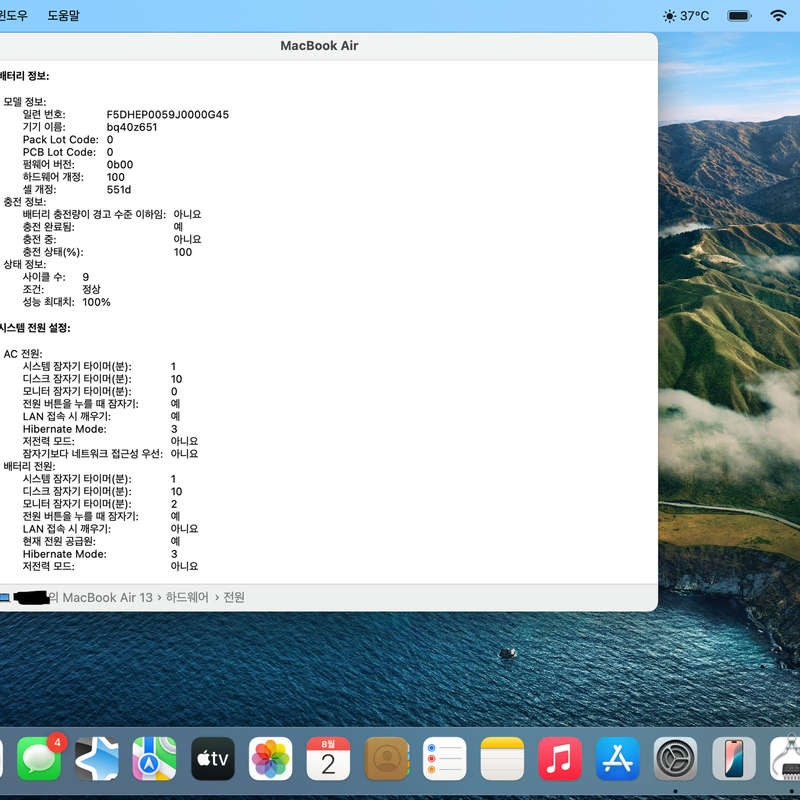Open the 도움말 menu
Screen dimensions: 800x800
(64, 15)
